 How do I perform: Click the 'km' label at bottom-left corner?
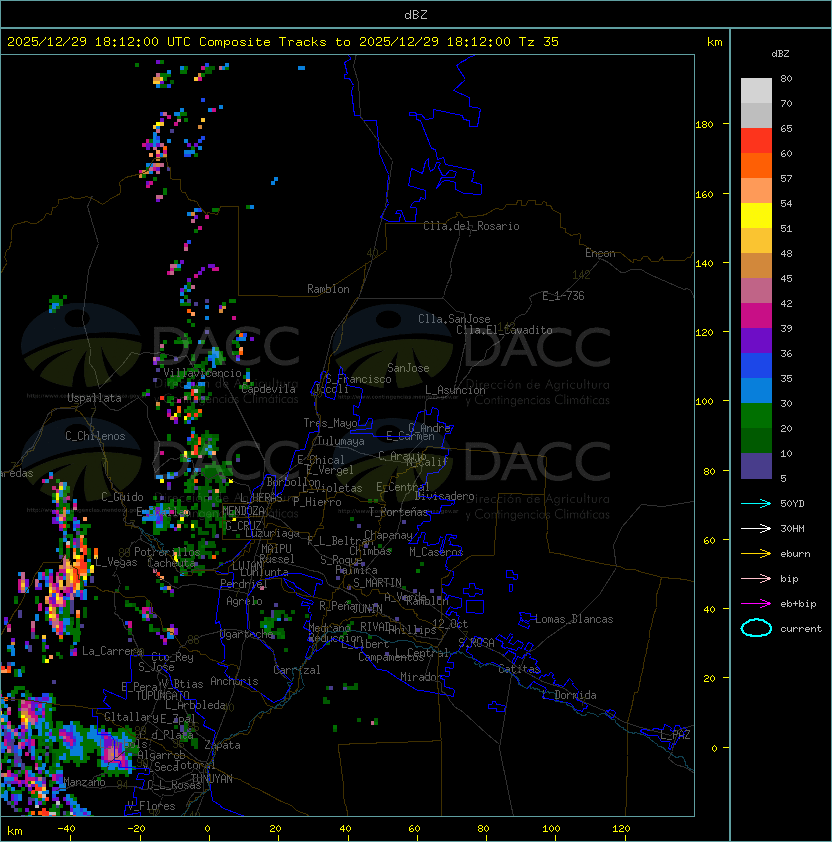pos(15,831)
